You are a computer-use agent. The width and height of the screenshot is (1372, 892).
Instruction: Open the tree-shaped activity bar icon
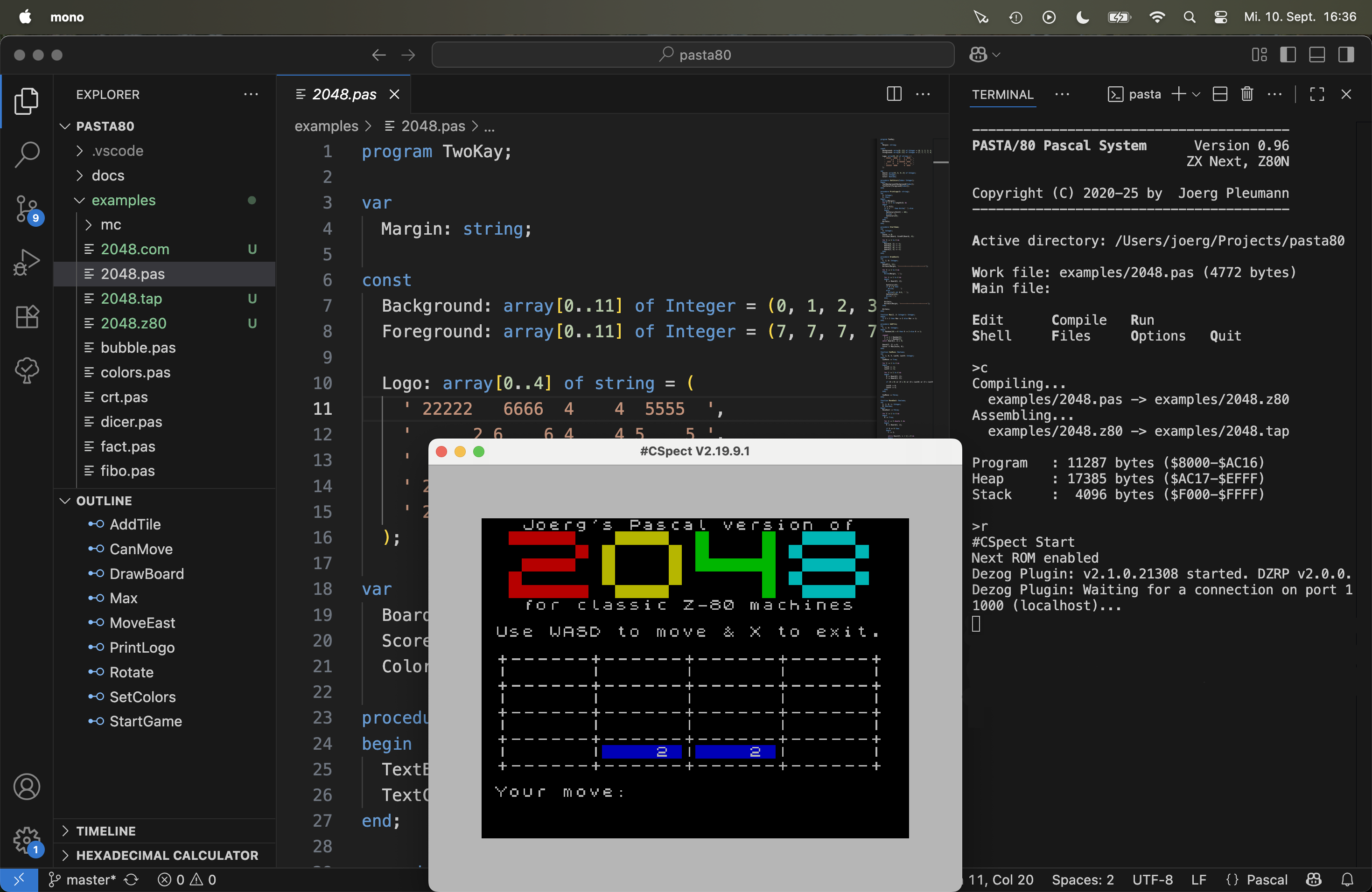(x=27, y=370)
